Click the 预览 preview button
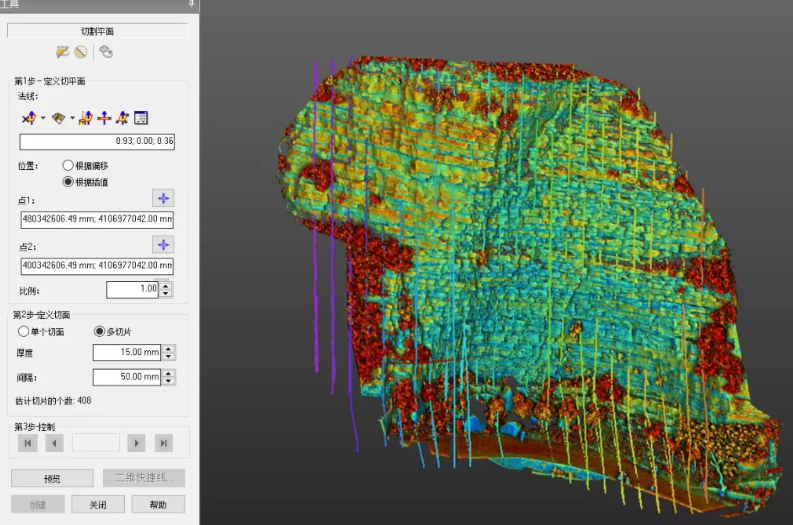Image resolution: width=793 pixels, height=525 pixels. click(x=52, y=478)
